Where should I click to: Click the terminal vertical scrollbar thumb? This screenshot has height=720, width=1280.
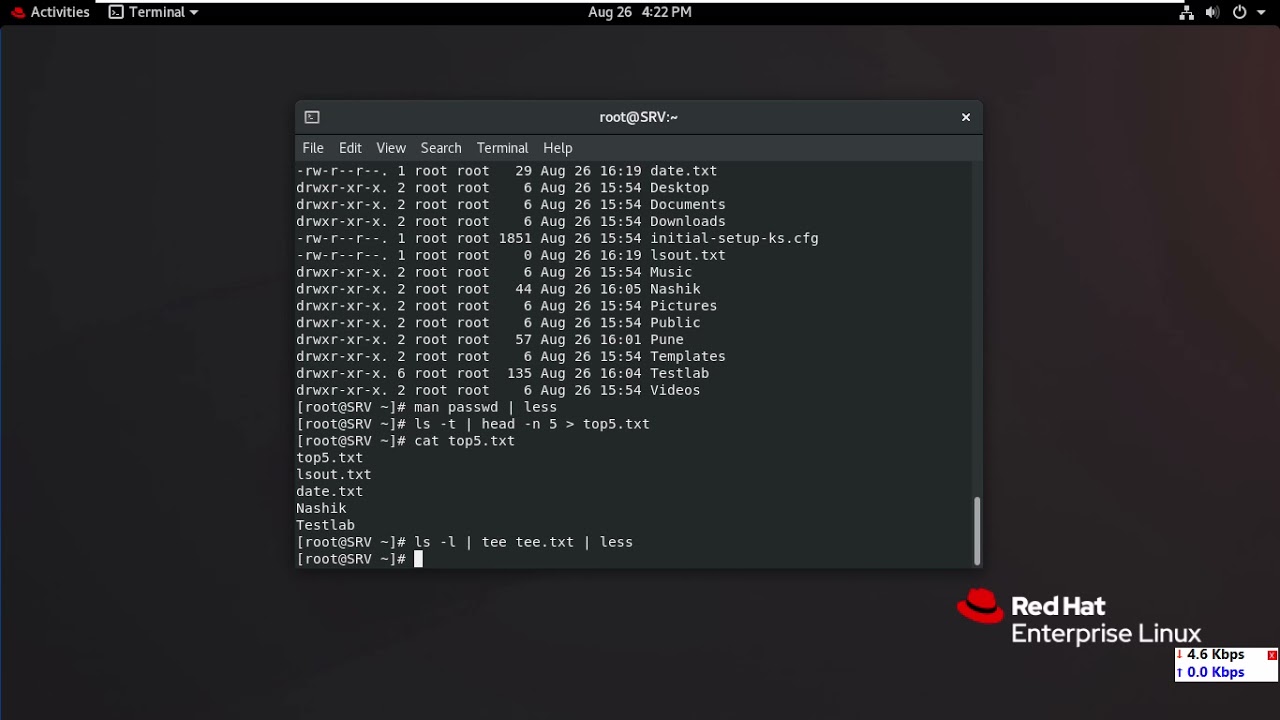coord(977,531)
